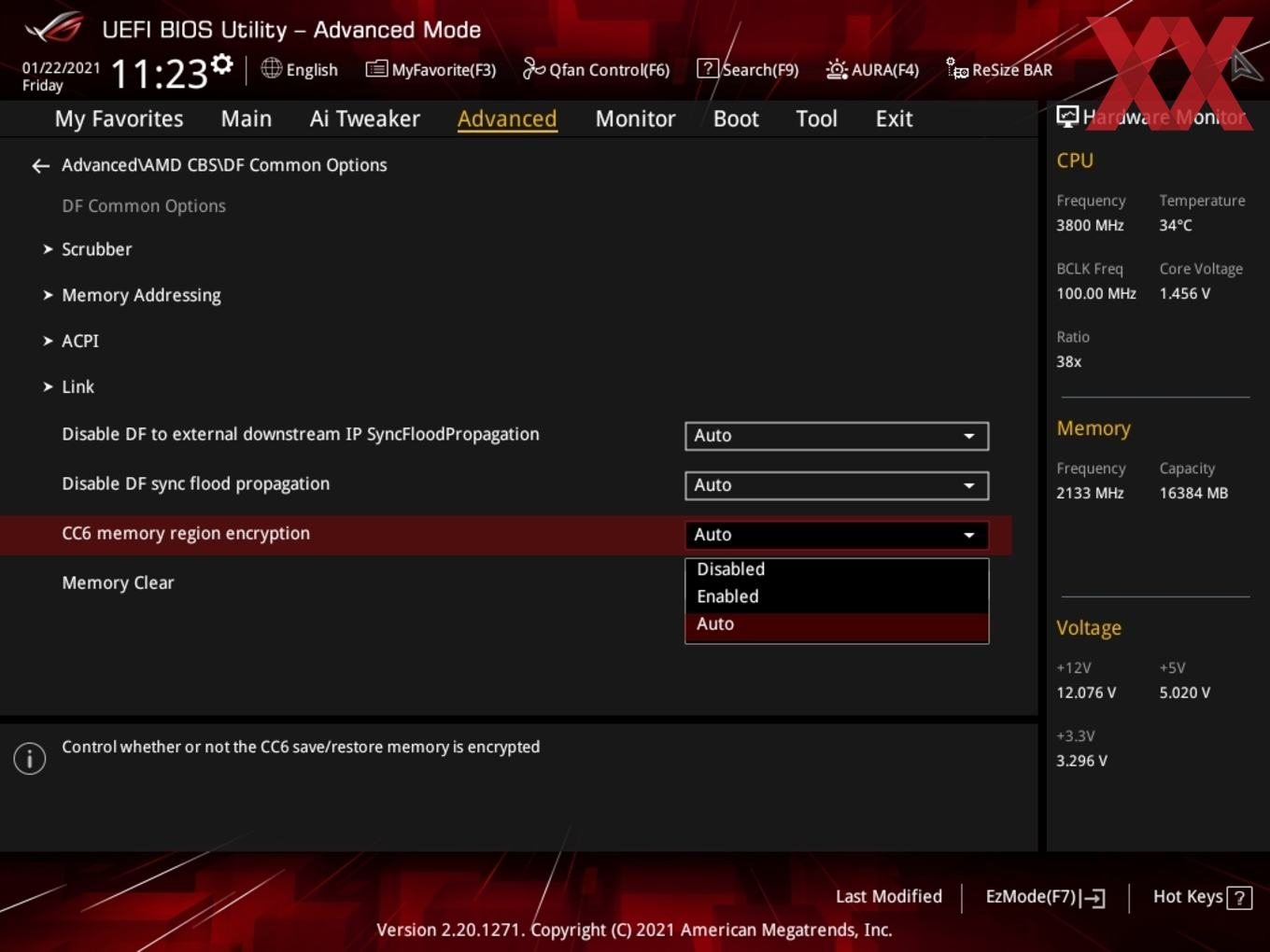
Task: Select Auto in the CC6 dropdown list
Action: pos(837,624)
